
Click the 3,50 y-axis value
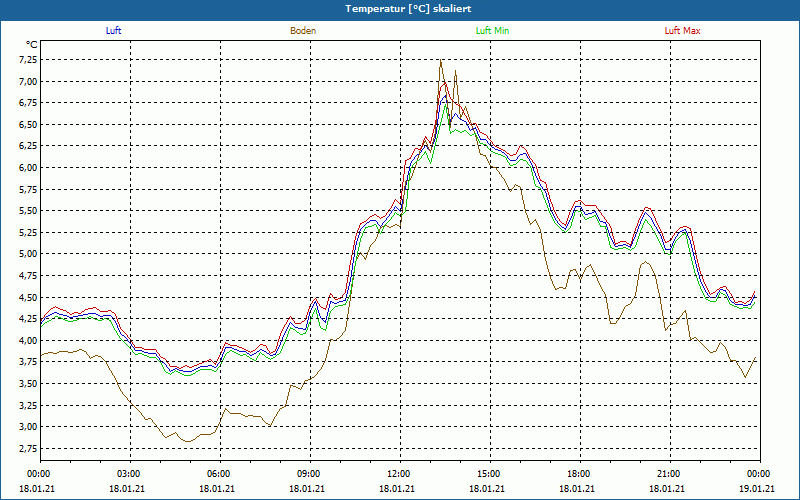point(28,384)
